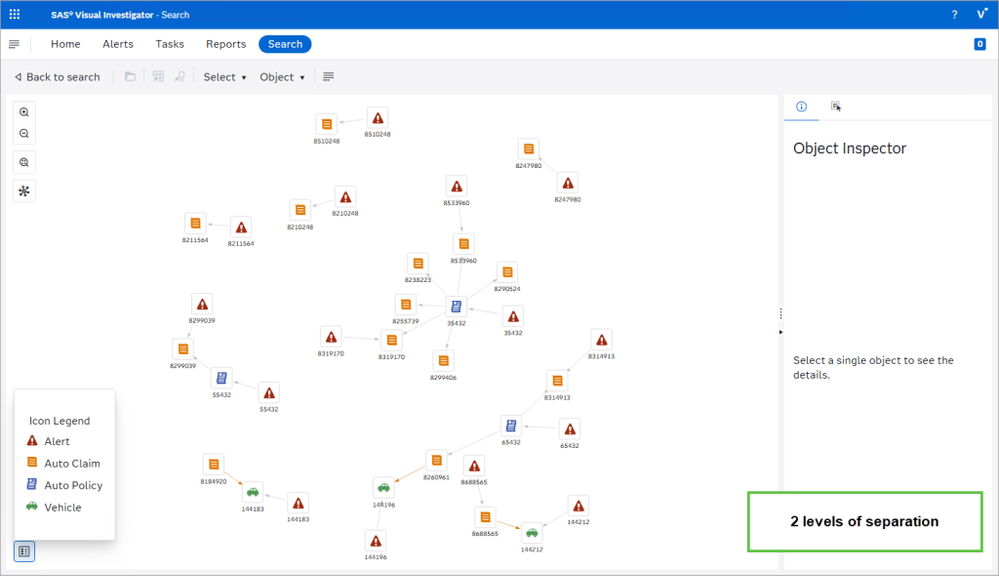
Task: Toggle the Icon Legend panel button
Action: point(24,551)
